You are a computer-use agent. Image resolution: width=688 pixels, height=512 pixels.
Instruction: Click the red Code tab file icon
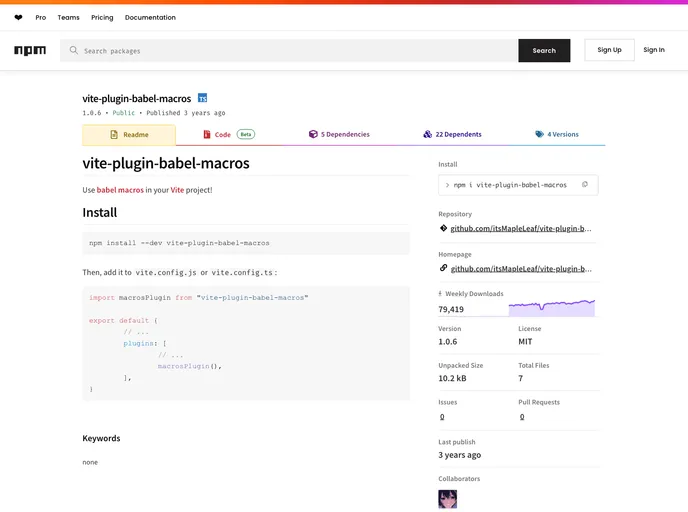[207, 134]
